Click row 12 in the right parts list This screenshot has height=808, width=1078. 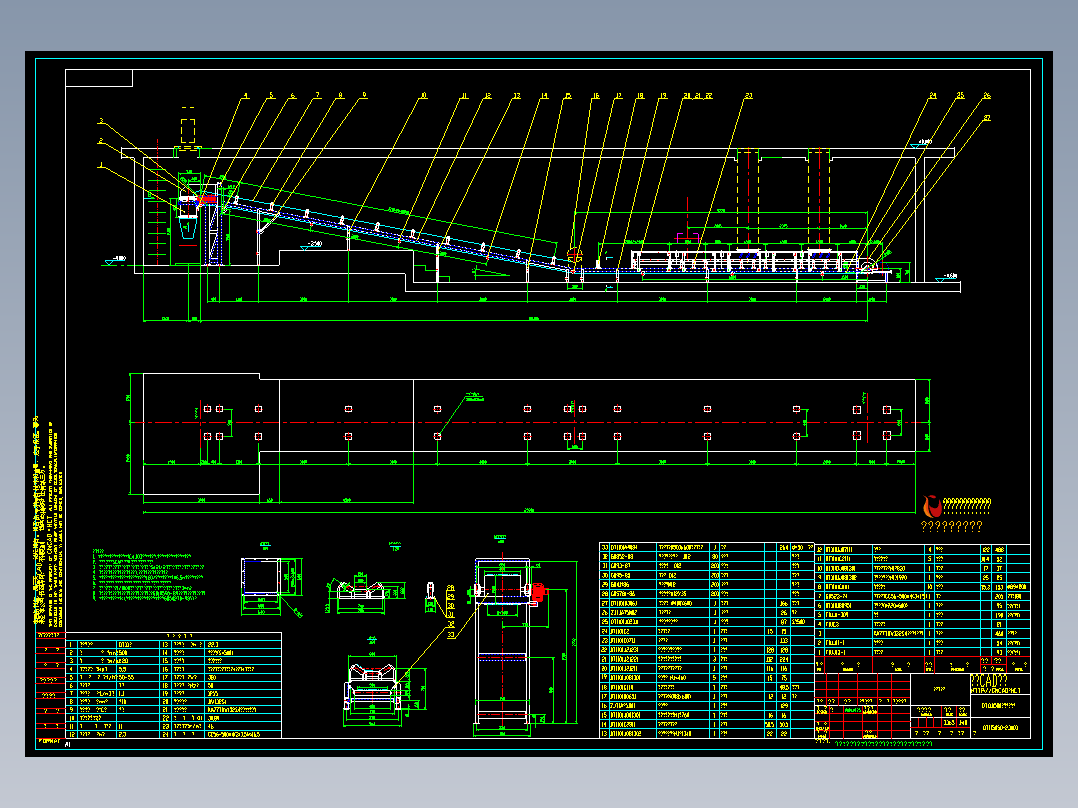(923, 549)
